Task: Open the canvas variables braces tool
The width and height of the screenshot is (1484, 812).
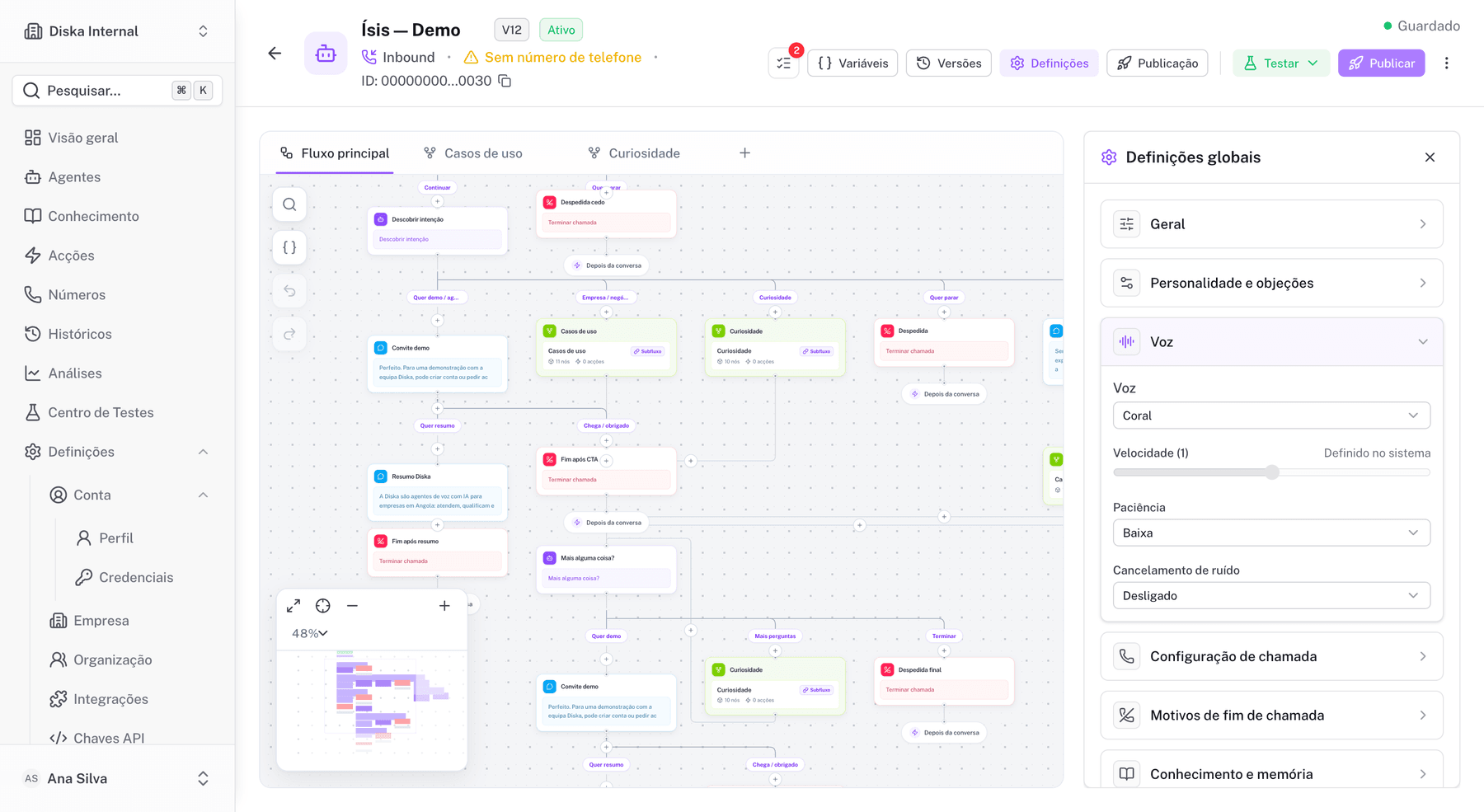Action: pos(289,247)
